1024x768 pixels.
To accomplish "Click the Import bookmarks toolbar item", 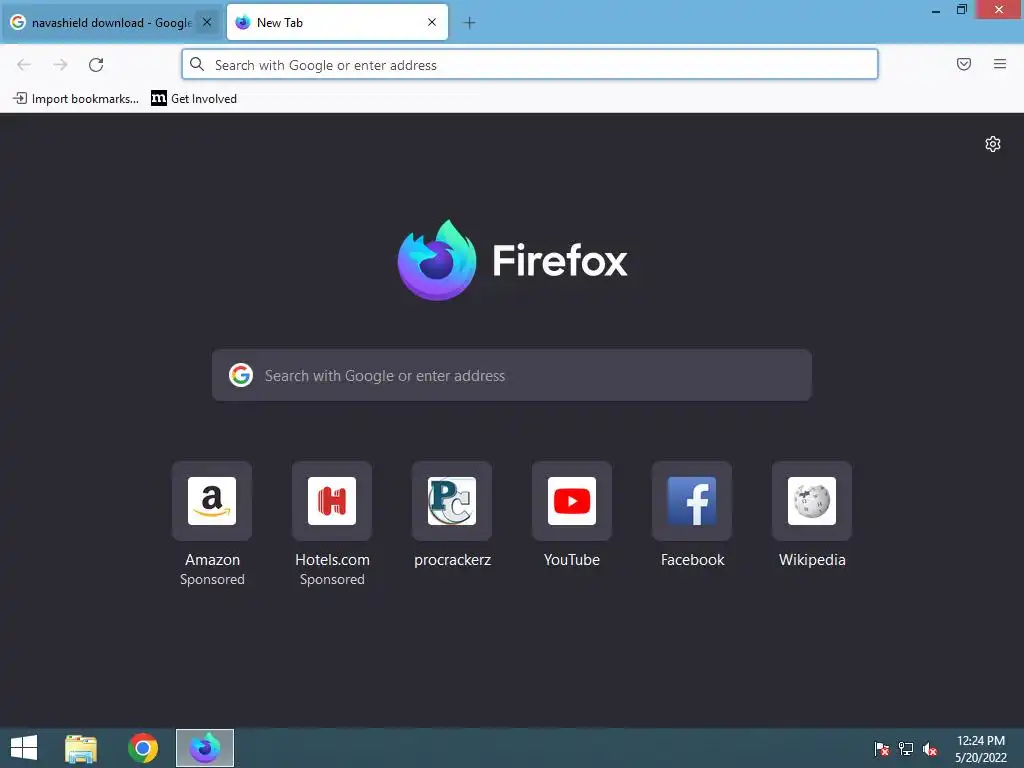I will point(76,99).
